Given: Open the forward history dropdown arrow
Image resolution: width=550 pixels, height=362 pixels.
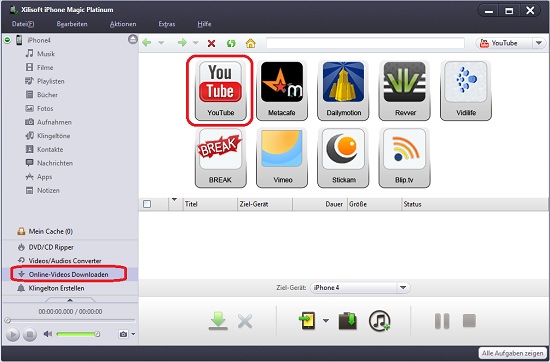Looking at the screenshot, I should pos(196,43).
